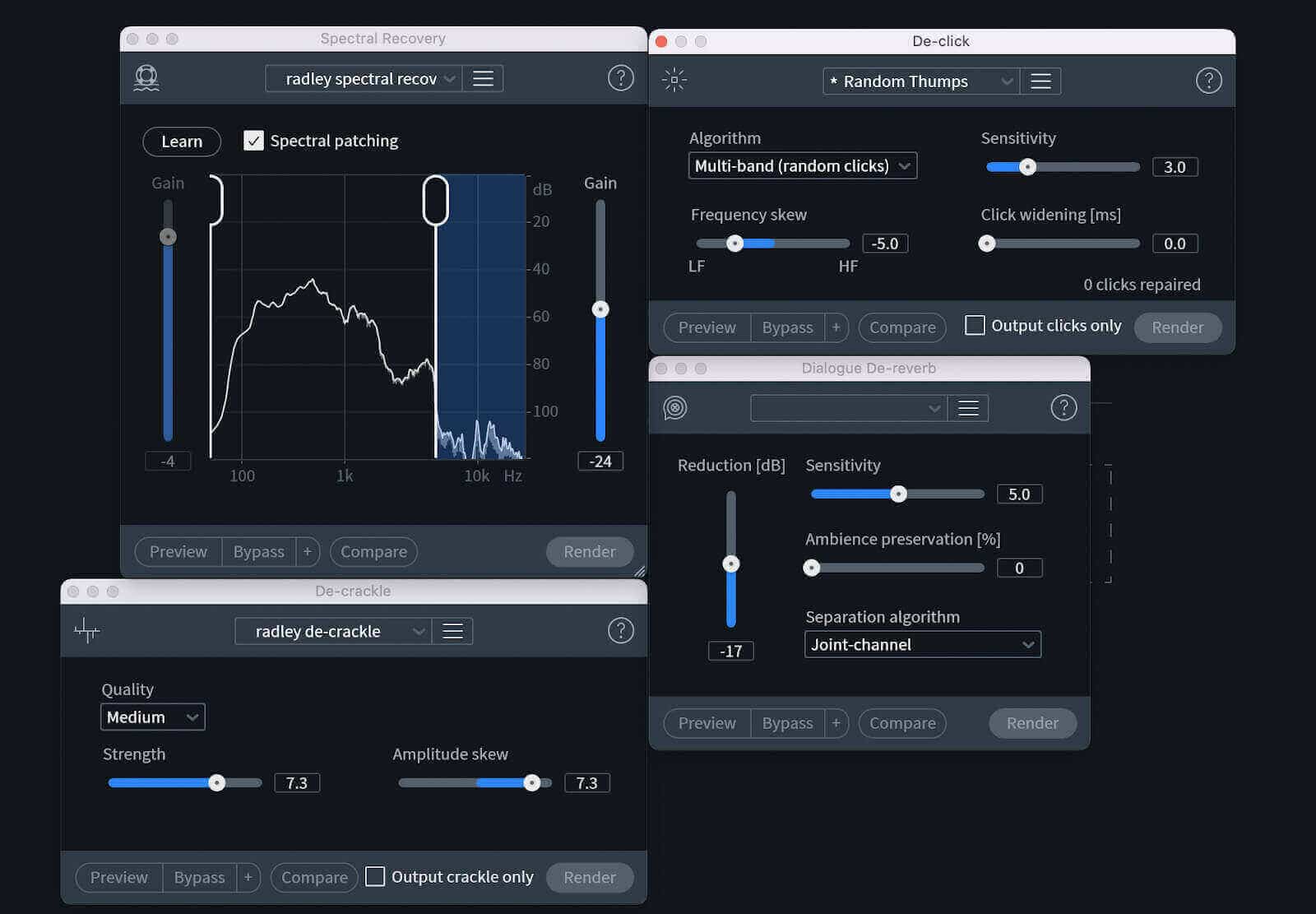Click Compare in Dialogue De-reverb
The width and height of the screenshot is (1316, 914).
tap(902, 723)
